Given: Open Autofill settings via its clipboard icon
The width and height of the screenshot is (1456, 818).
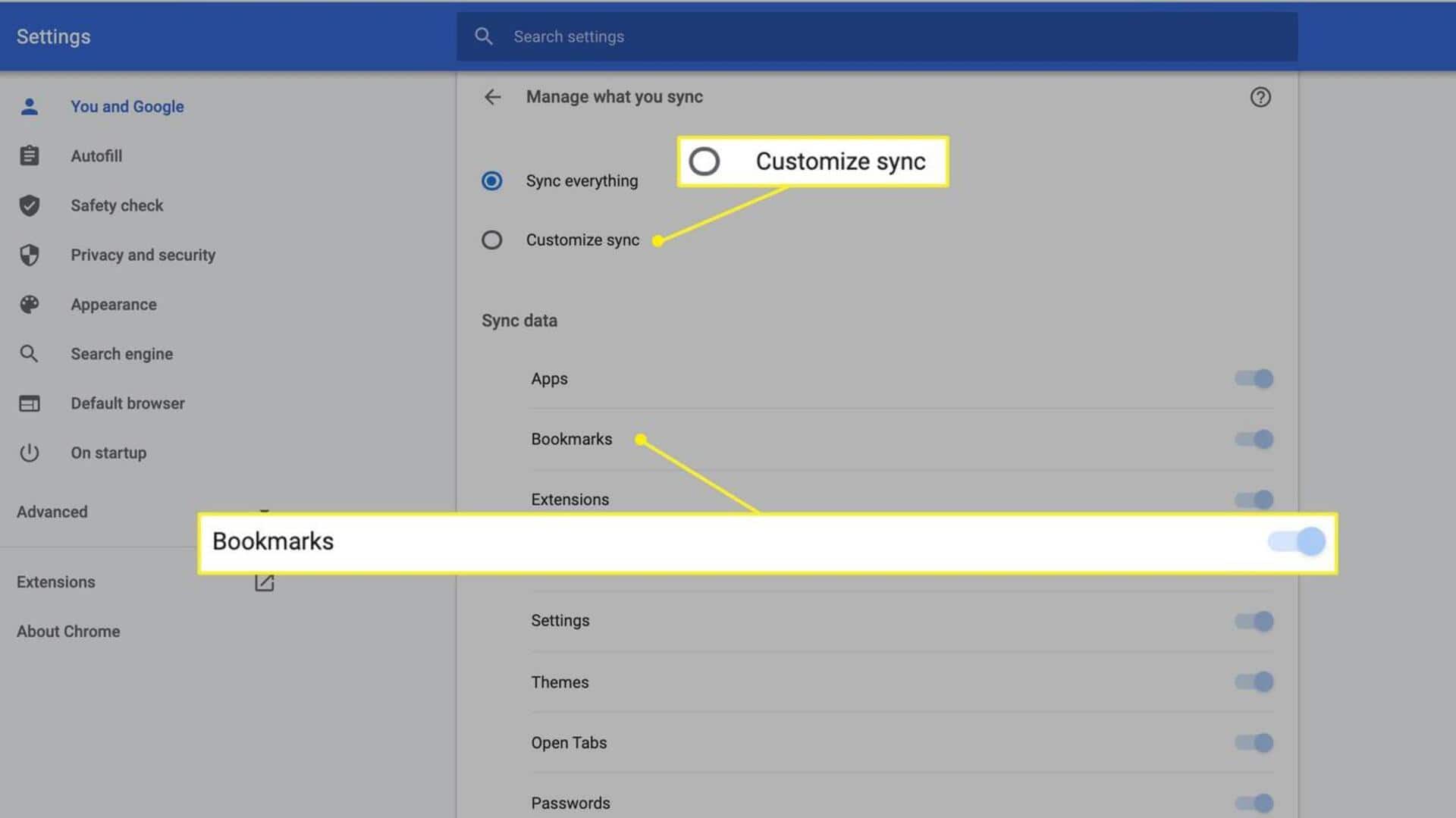Looking at the screenshot, I should pos(29,155).
